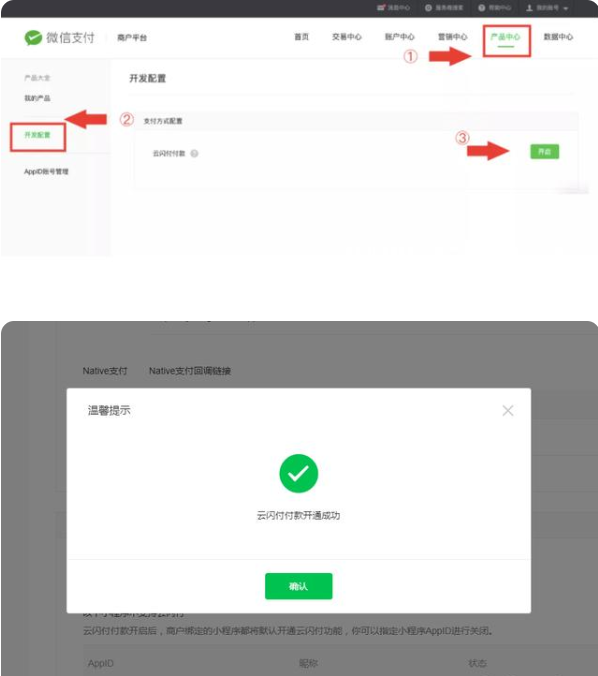Open the 帮助中心 question-mark icon
This screenshot has width=598, height=676.
[482, 8]
